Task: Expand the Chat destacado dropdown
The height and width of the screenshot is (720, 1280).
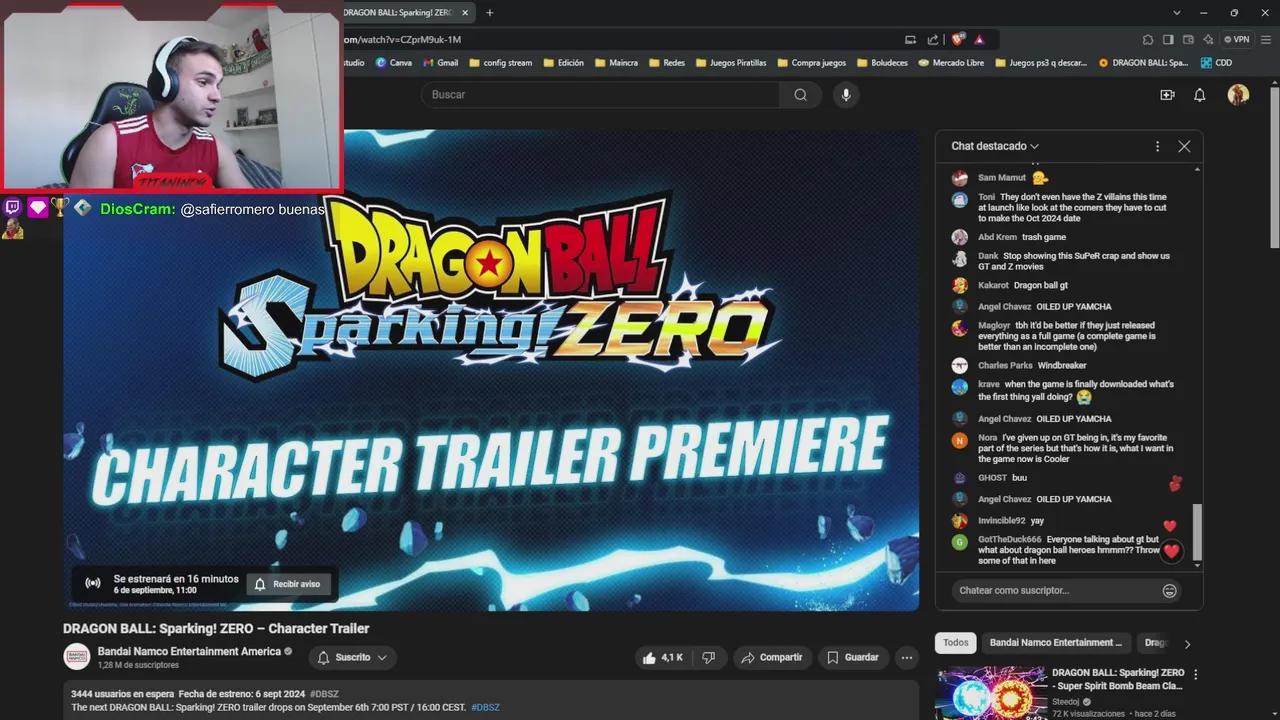Action: [x=995, y=146]
